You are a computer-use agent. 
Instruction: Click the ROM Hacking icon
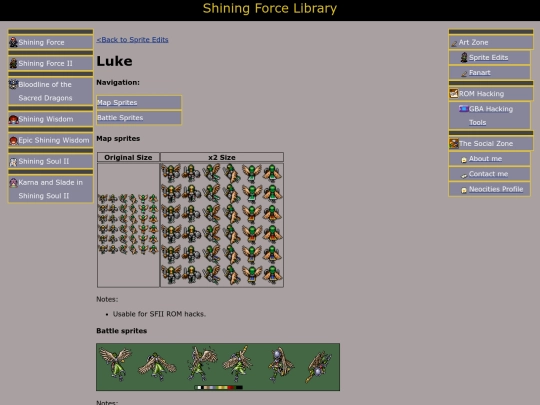click(454, 94)
